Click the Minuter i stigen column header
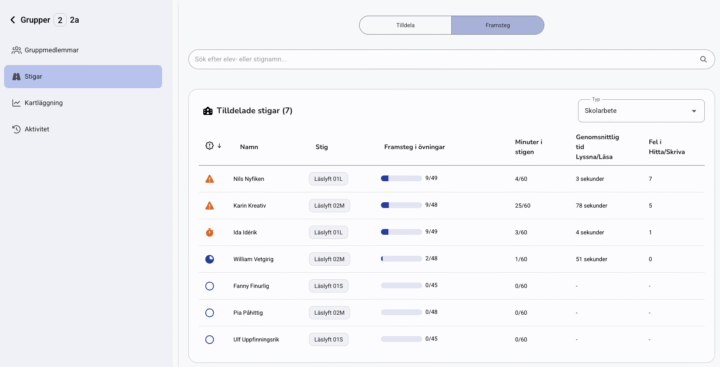This screenshot has width=720, height=367. tap(528, 147)
